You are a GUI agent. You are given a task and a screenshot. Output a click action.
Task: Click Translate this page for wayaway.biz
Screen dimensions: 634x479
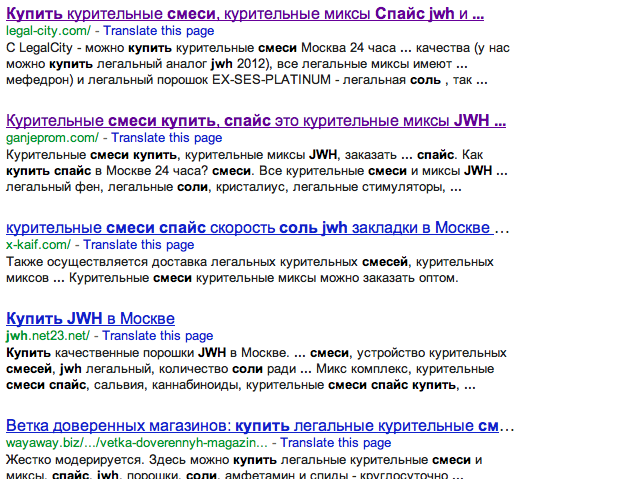(336, 443)
